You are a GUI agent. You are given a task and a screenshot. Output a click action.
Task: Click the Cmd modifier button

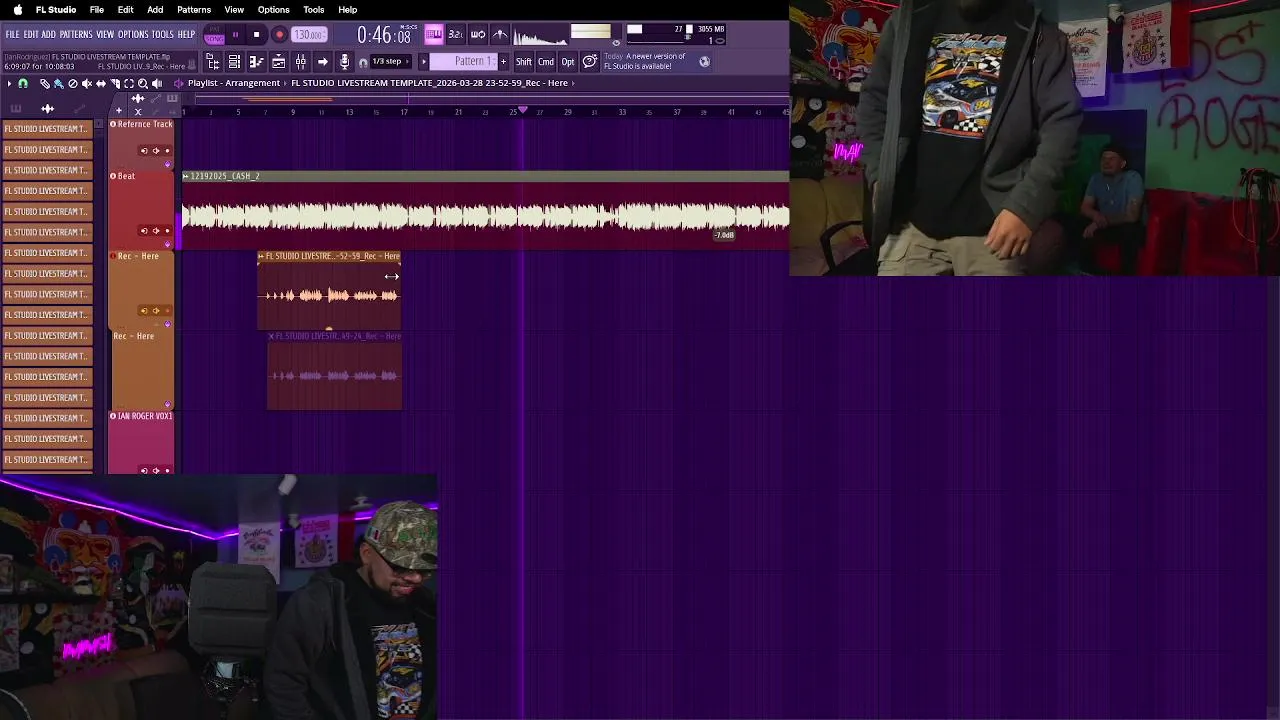[x=546, y=62]
